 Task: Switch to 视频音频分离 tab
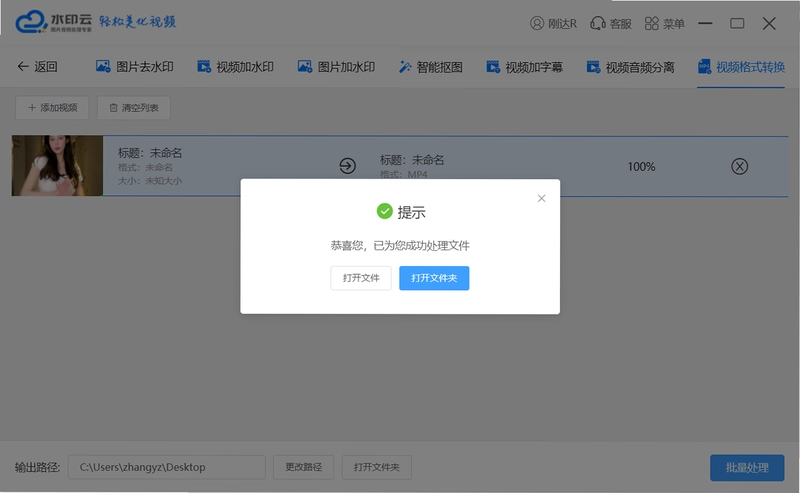[630, 67]
